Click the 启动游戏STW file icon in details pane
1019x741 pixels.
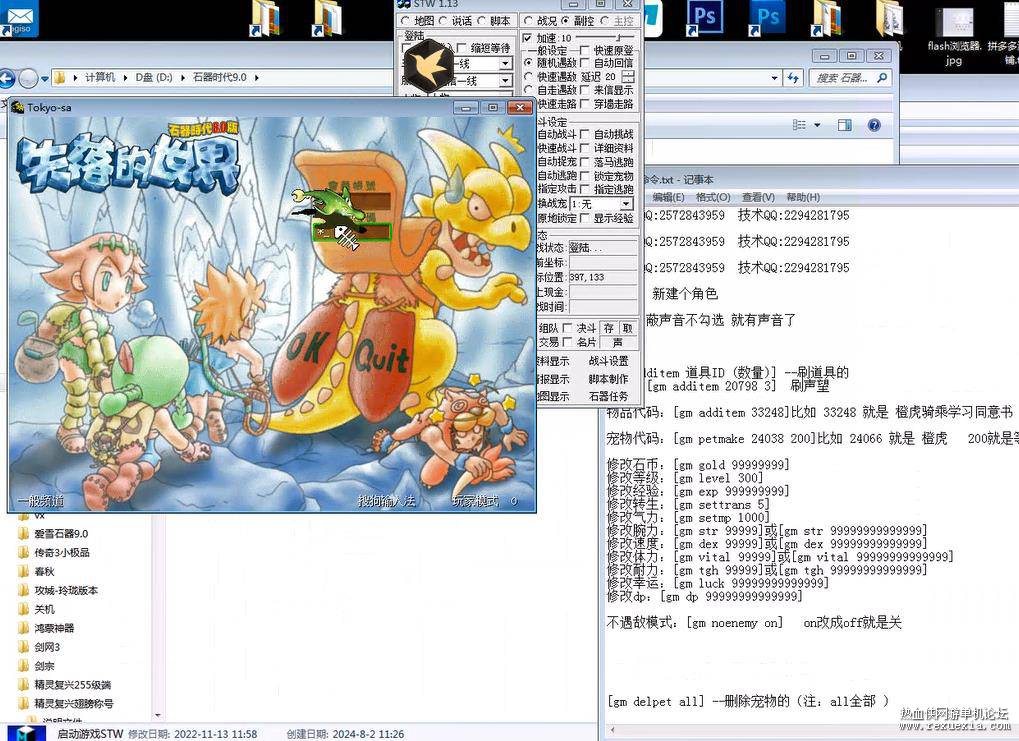coord(26,734)
